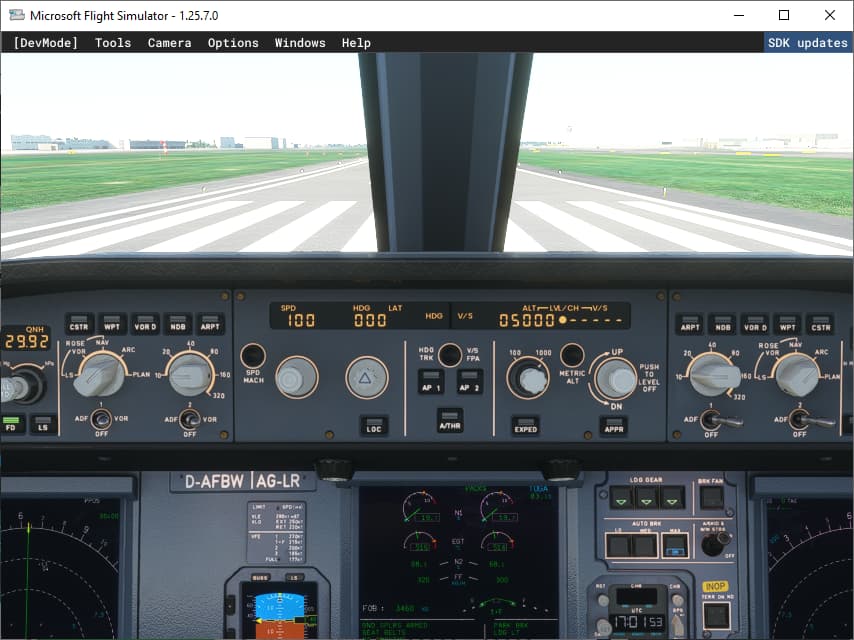Click first officer's ND range selector knob
The height and width of the screenshot is (640, 854).
click(714, 375)
